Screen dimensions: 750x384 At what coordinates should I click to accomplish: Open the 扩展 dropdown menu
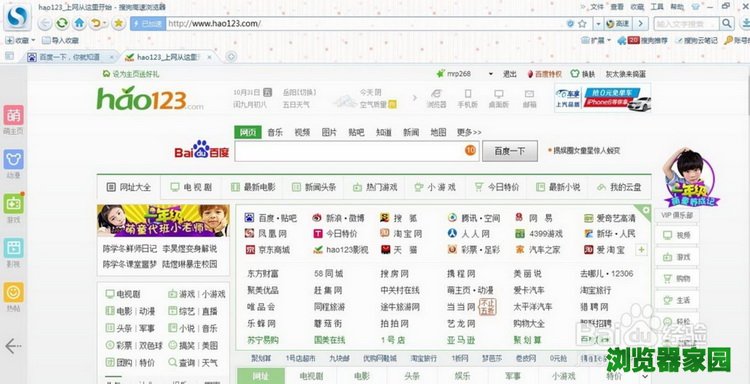pyautogui.click(x=596, y=41)
